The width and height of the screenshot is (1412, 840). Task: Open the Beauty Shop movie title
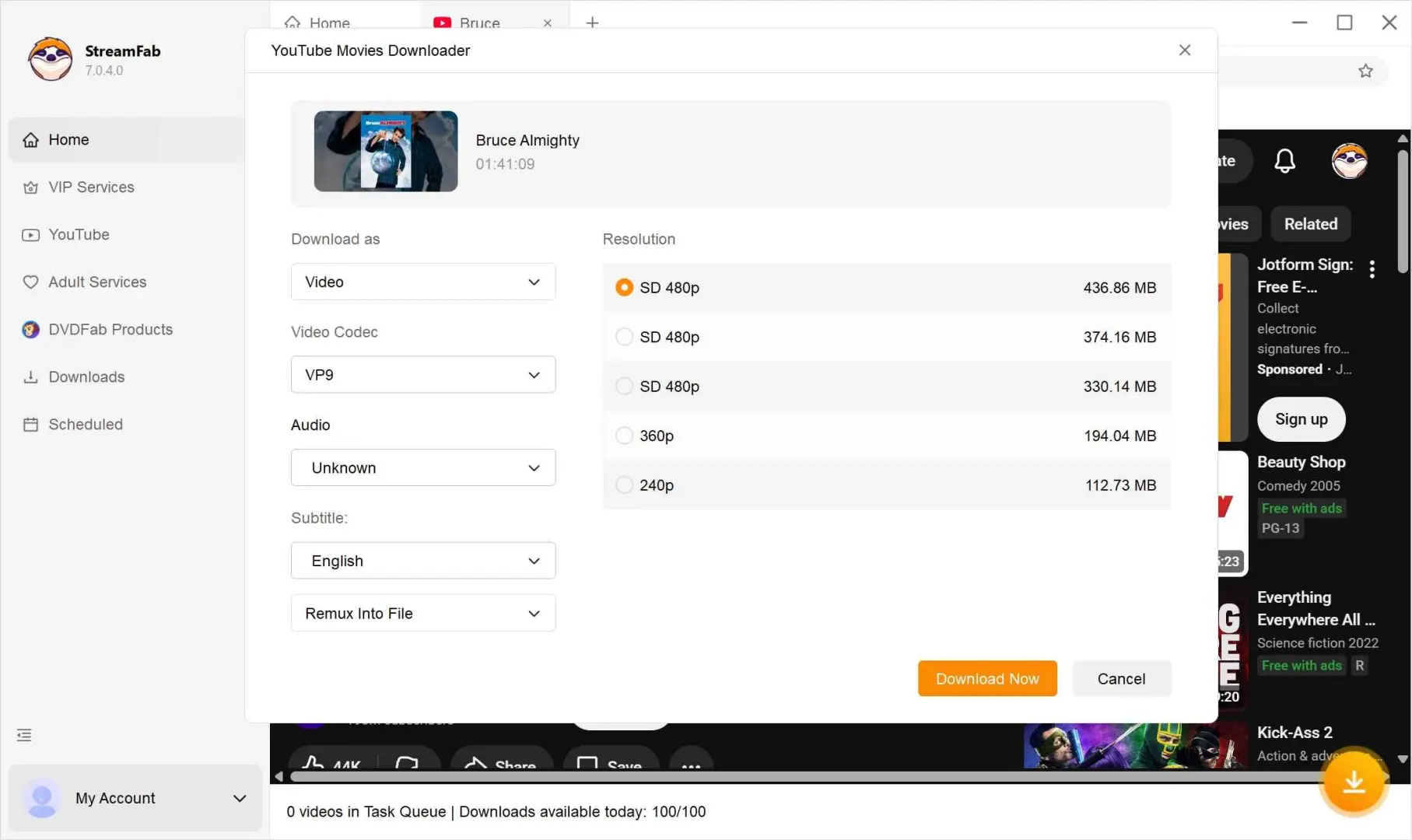coord(1302,462)
